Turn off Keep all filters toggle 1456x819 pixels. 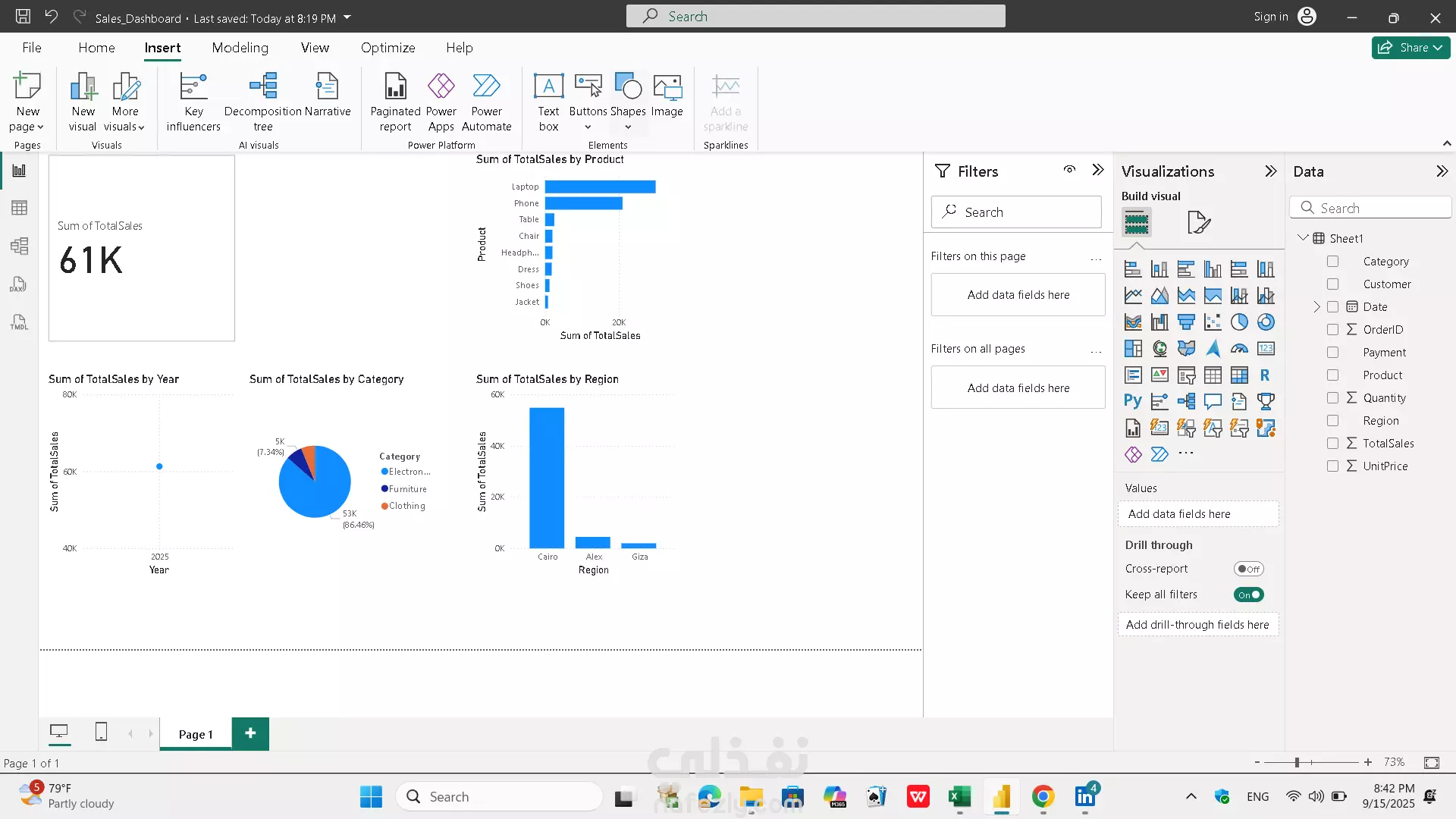point(1248,595)
